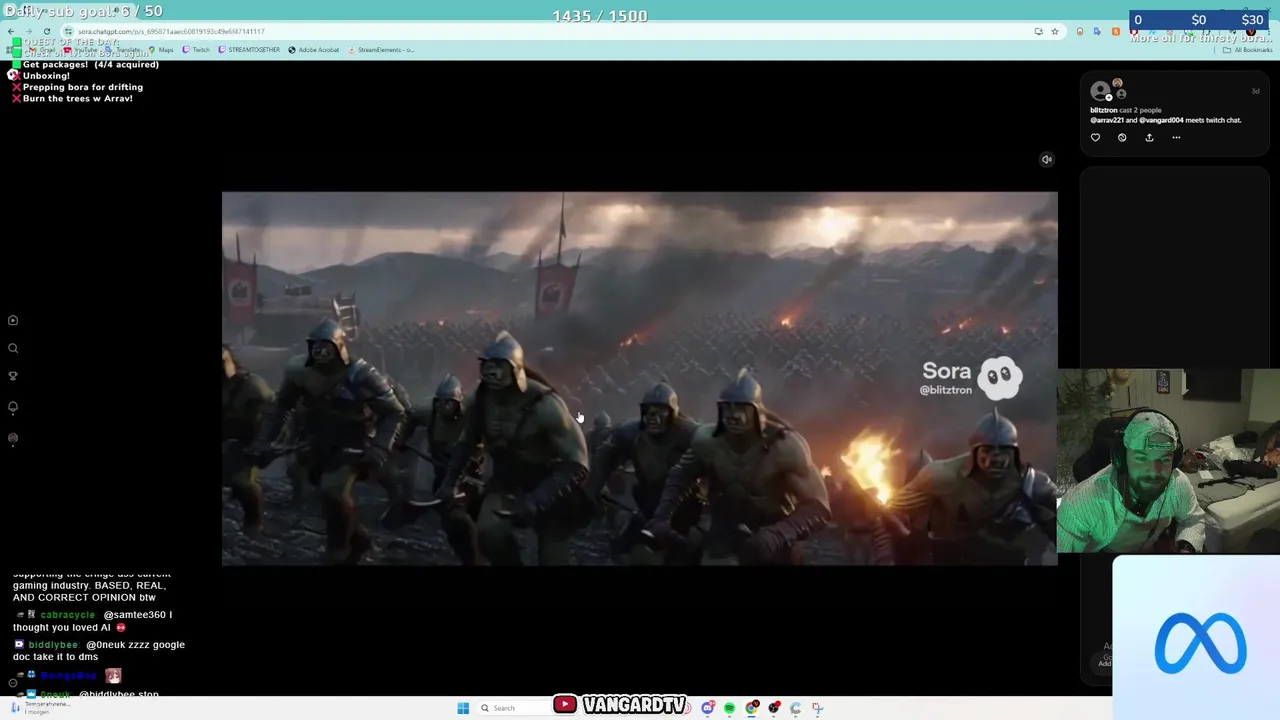Screen dimensions: 1280x720
Task: Open the All Bookmarks folder
Action: tap(1246, 50)
